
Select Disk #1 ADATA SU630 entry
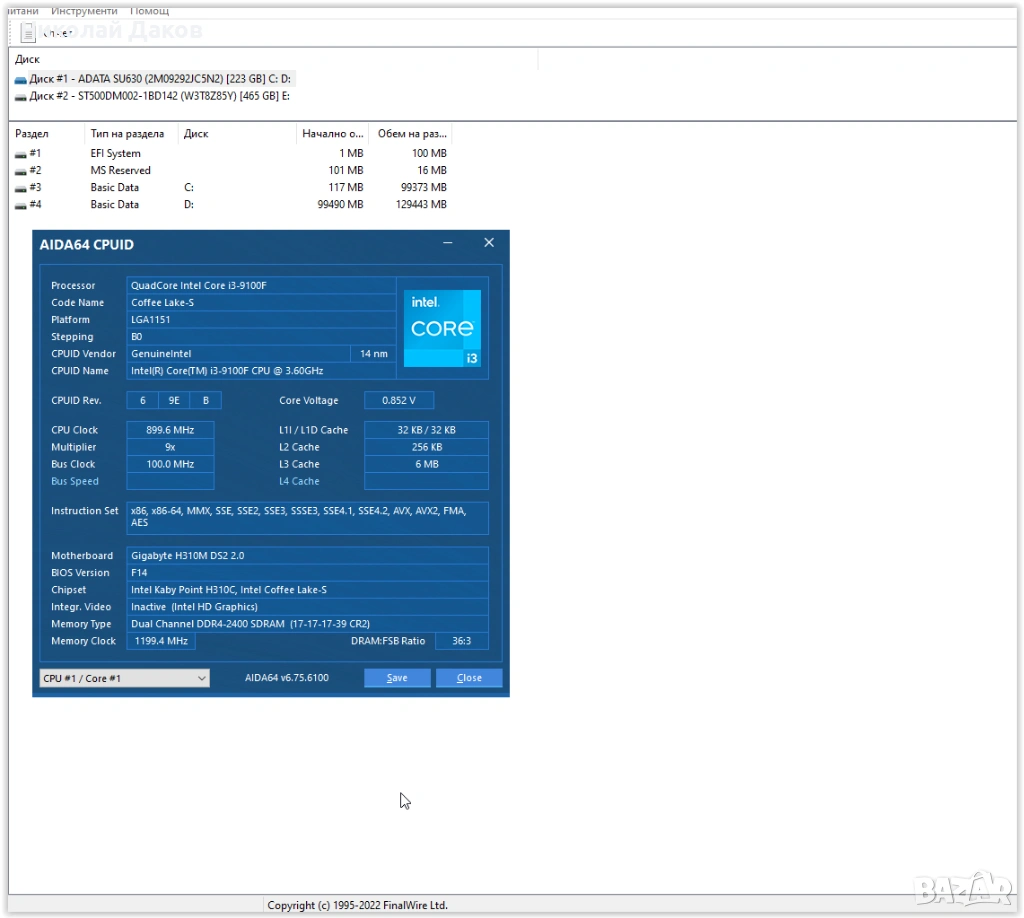point(155,79)
